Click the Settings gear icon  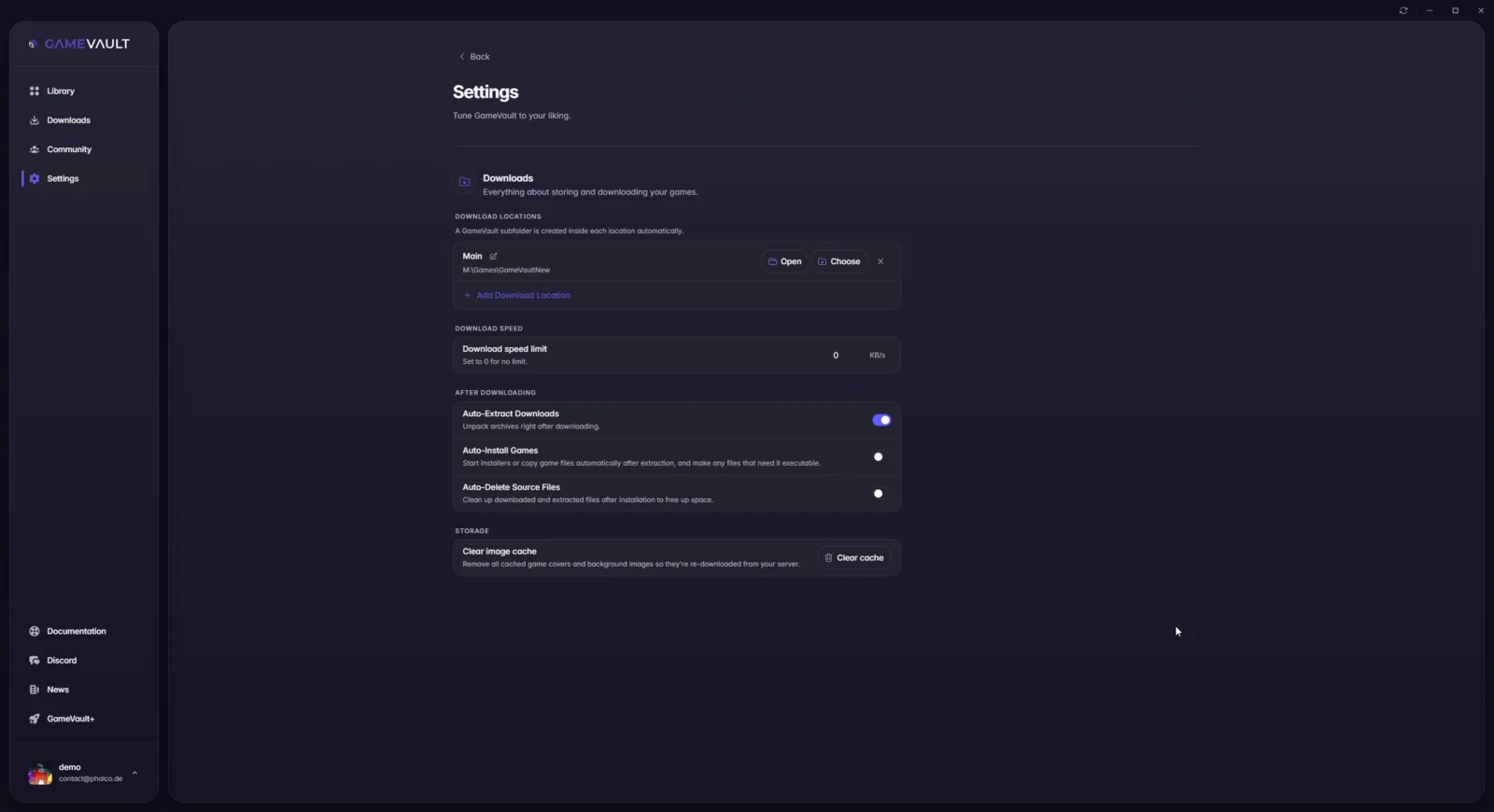35,178
